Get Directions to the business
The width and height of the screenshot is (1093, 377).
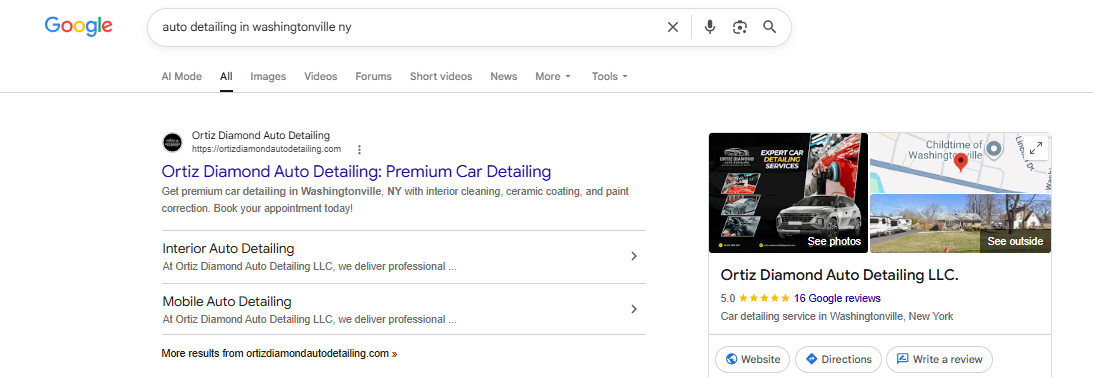[839, 360]
